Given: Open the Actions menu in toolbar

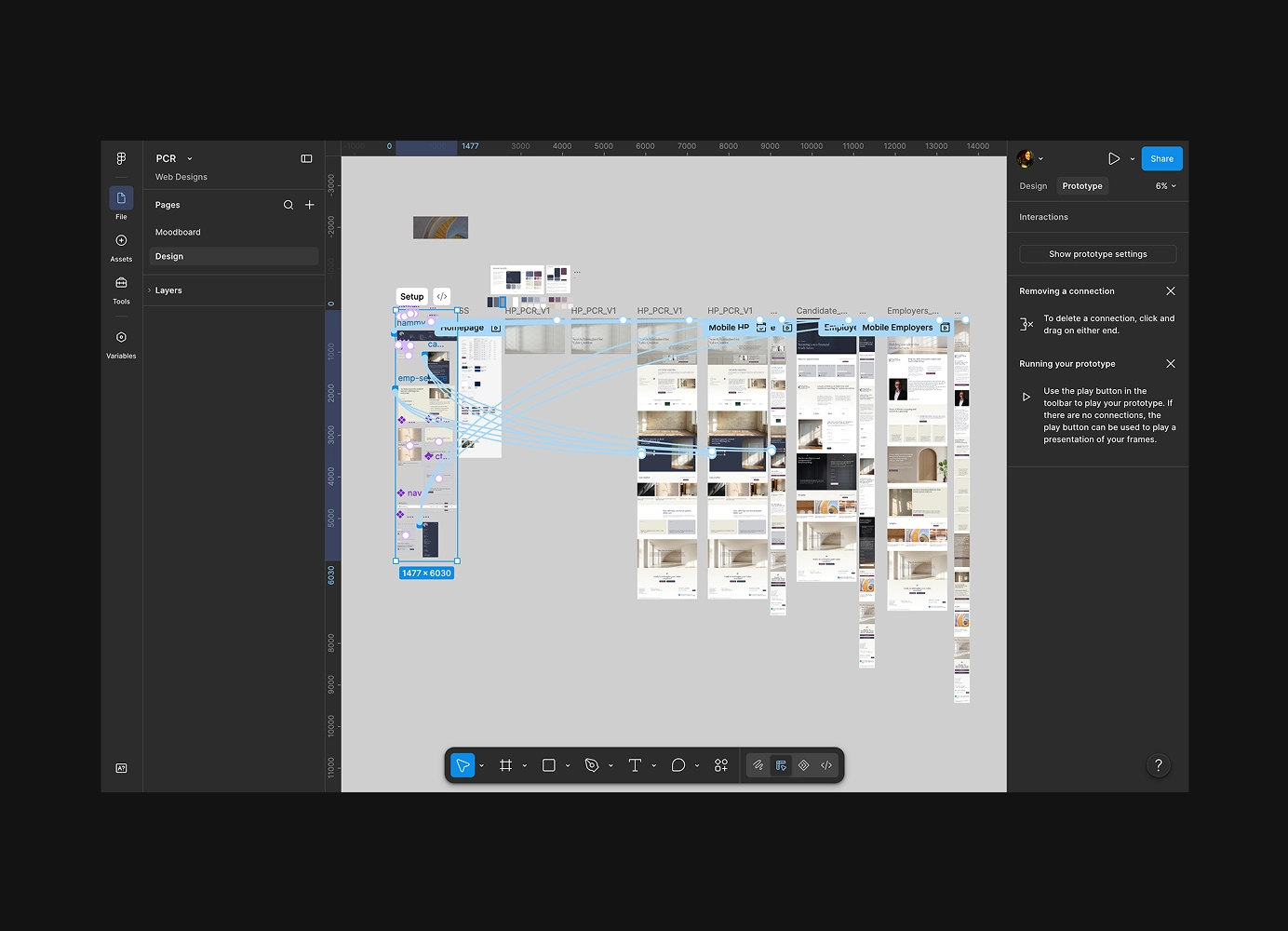Looking at the screenshot, I should pos(721,765).
